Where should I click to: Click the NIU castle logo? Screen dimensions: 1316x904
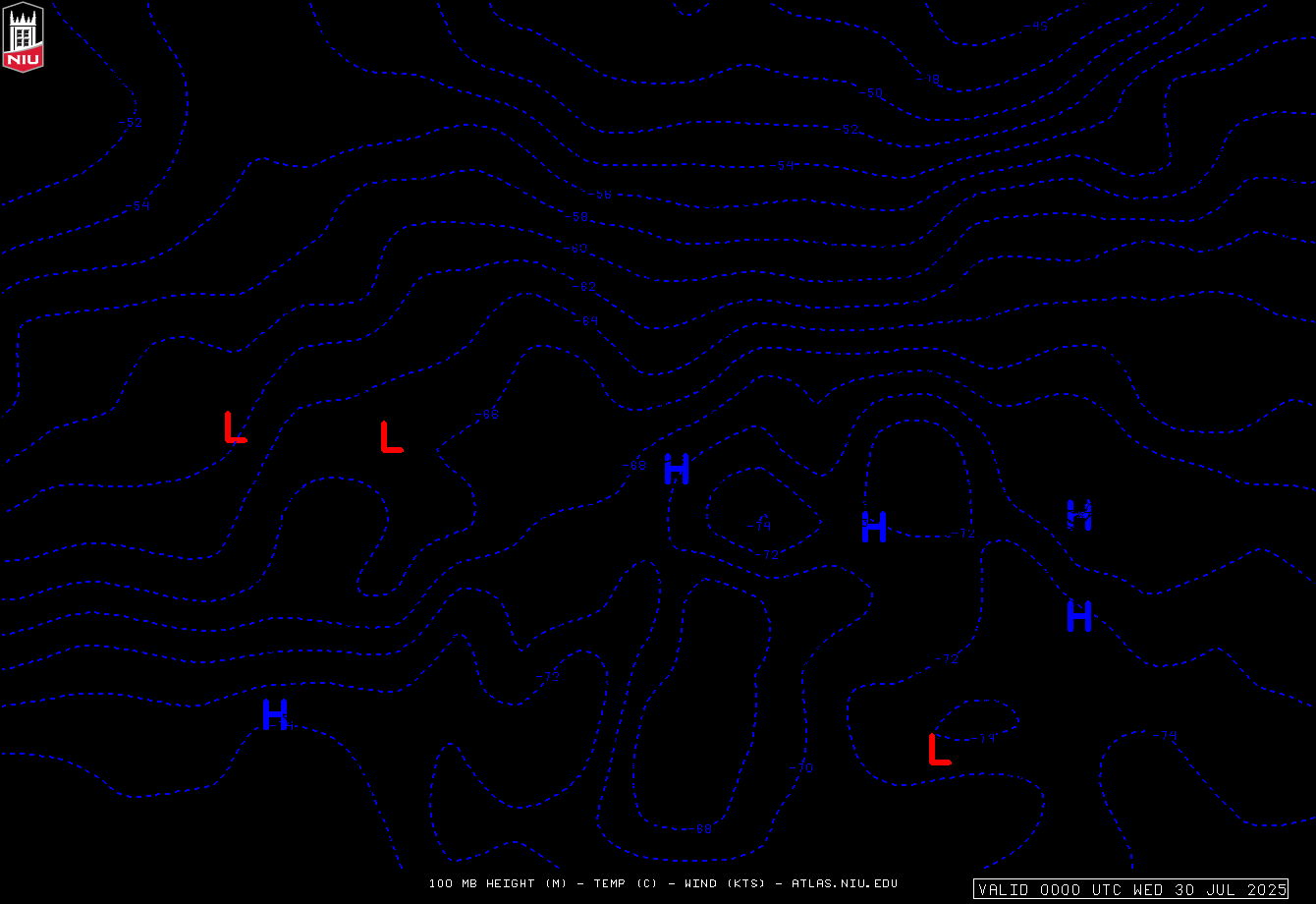point(23,37)
